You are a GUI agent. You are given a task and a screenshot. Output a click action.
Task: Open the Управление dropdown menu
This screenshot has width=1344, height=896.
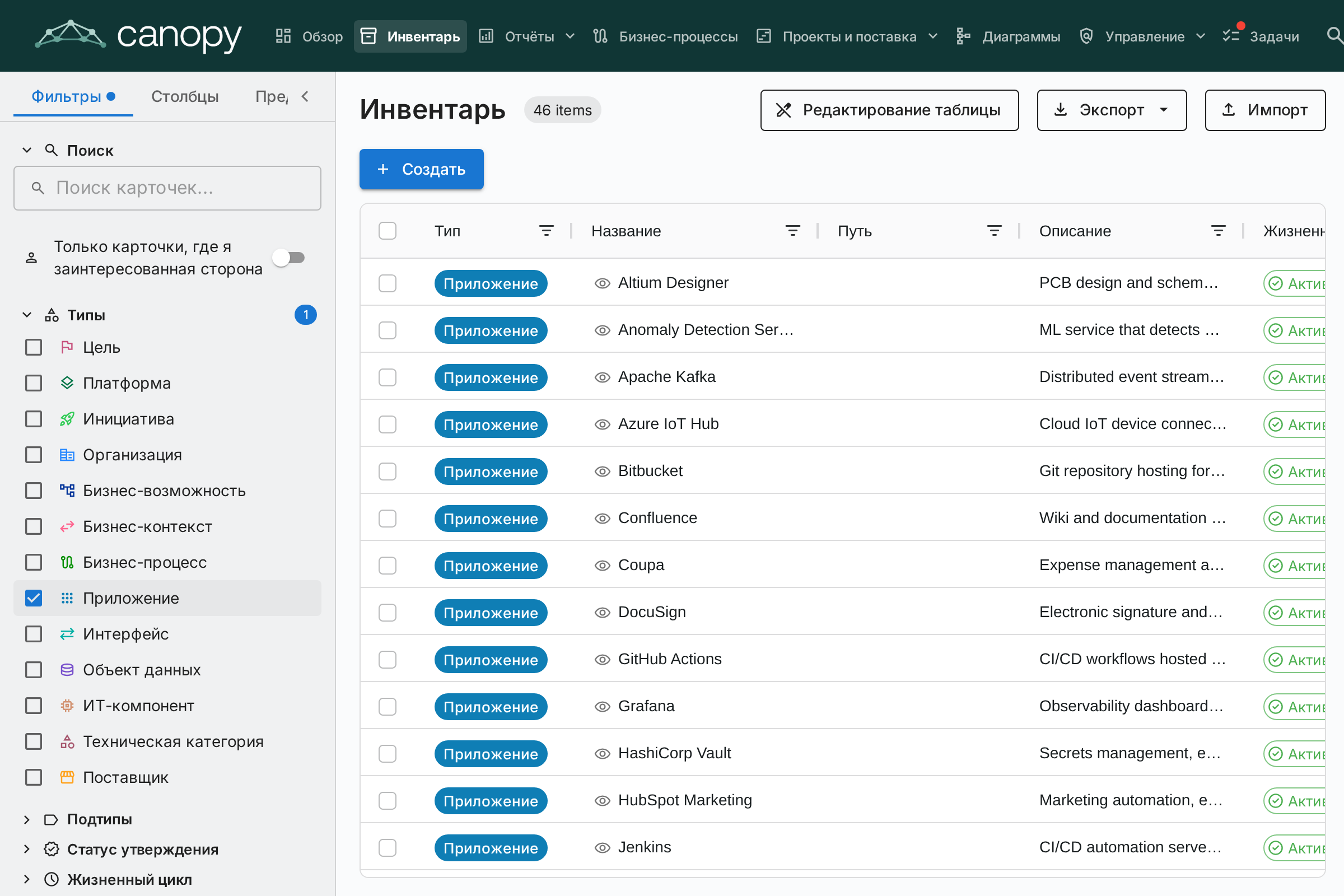(1142, 36)
